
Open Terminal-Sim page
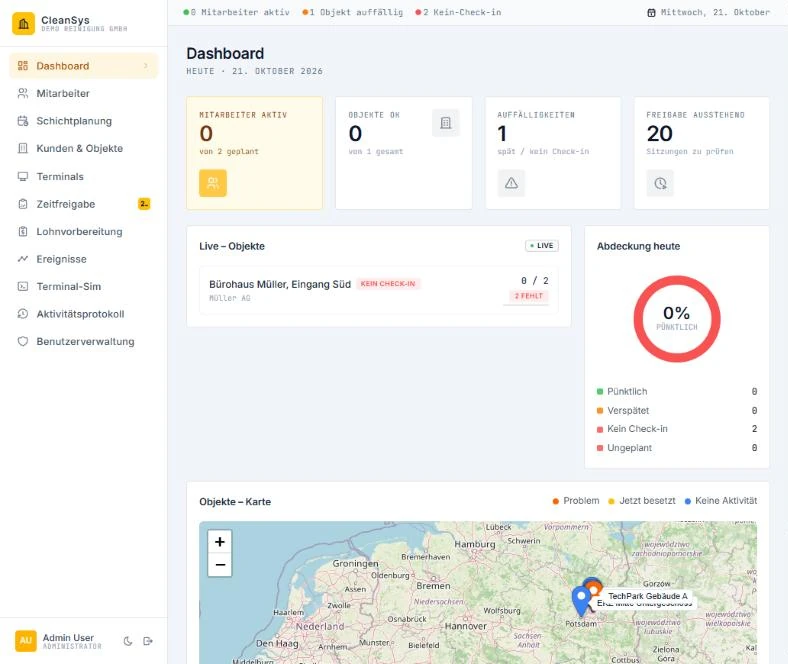(83, 287)
